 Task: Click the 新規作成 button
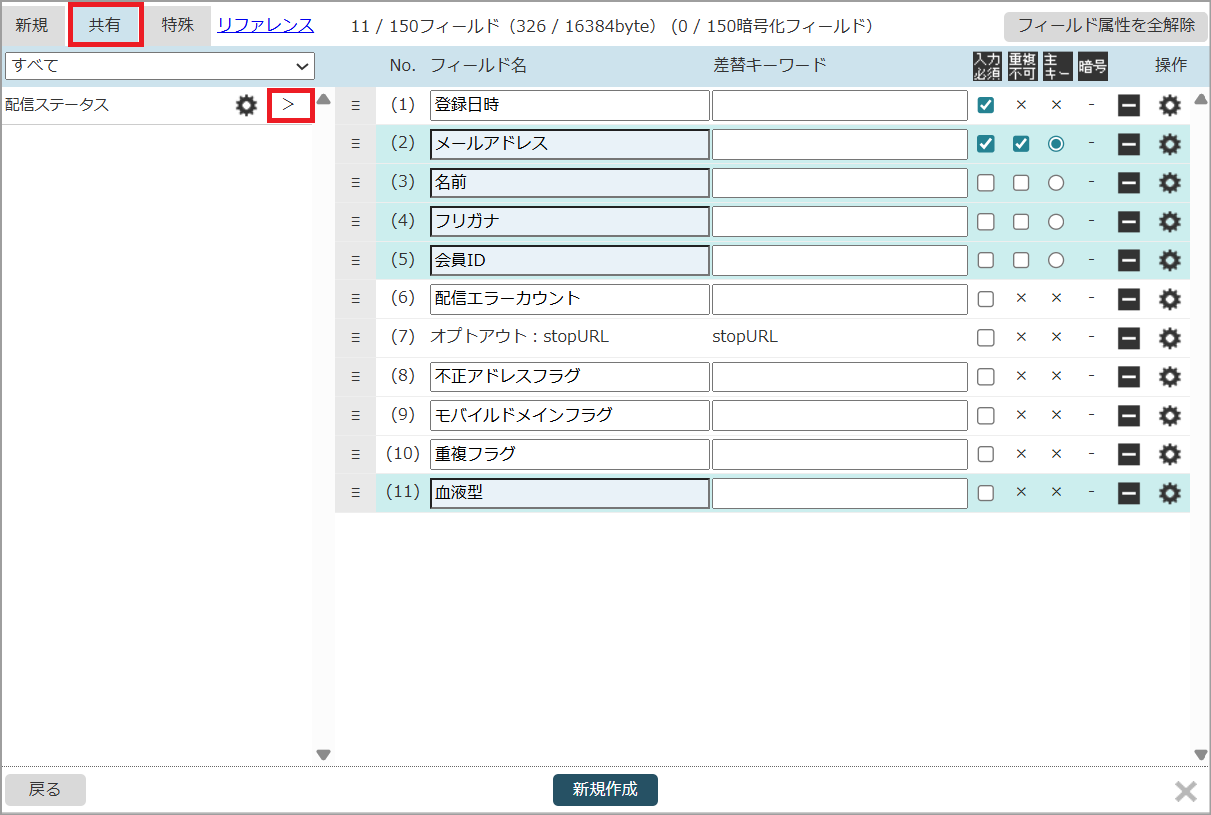pos(605,789)
